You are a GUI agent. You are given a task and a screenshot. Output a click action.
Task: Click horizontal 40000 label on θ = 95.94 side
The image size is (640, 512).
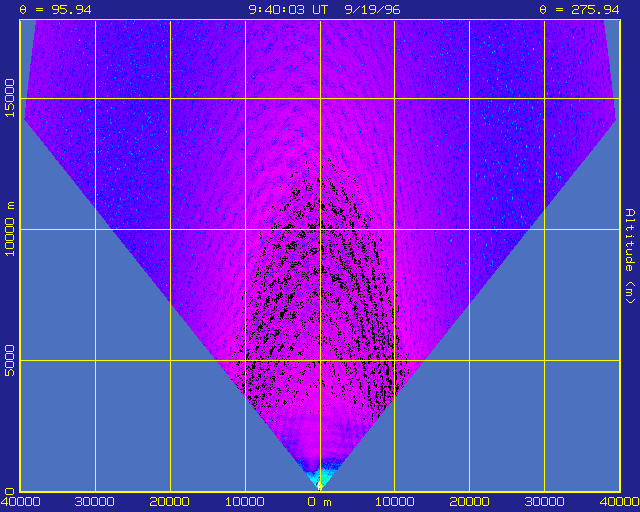pyautogui.click(x=20, y=502)
